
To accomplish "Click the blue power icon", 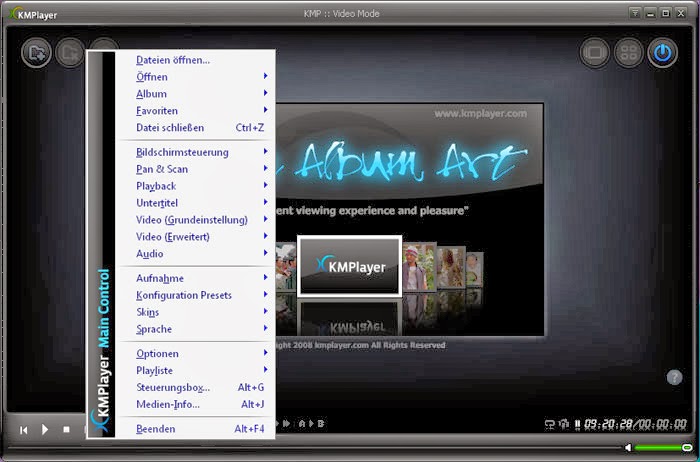I will tap(662, 53).
